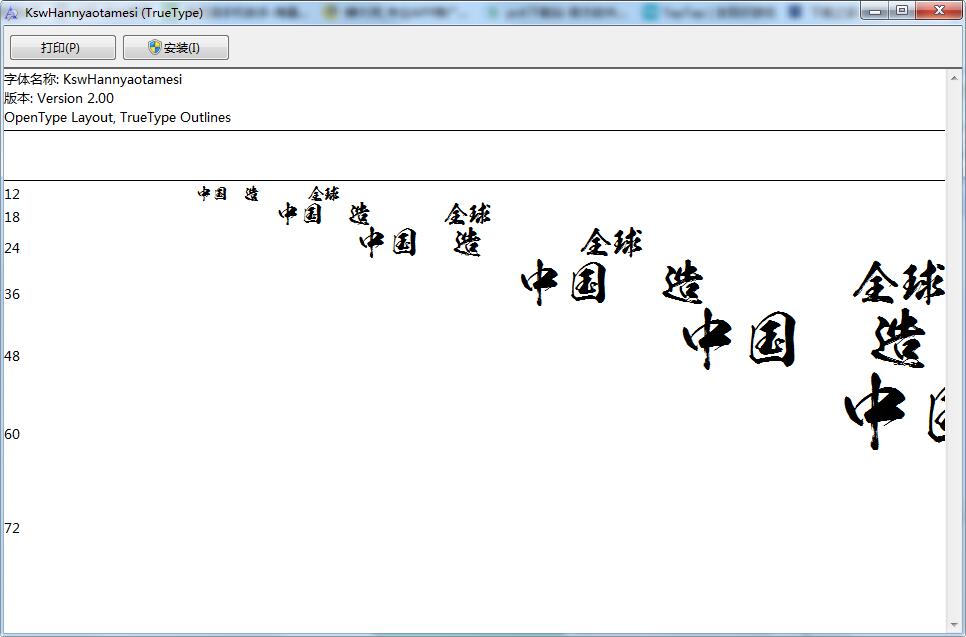Click the 24 point size label
This screenshot has height=637, width=966.
coord(12,248)
